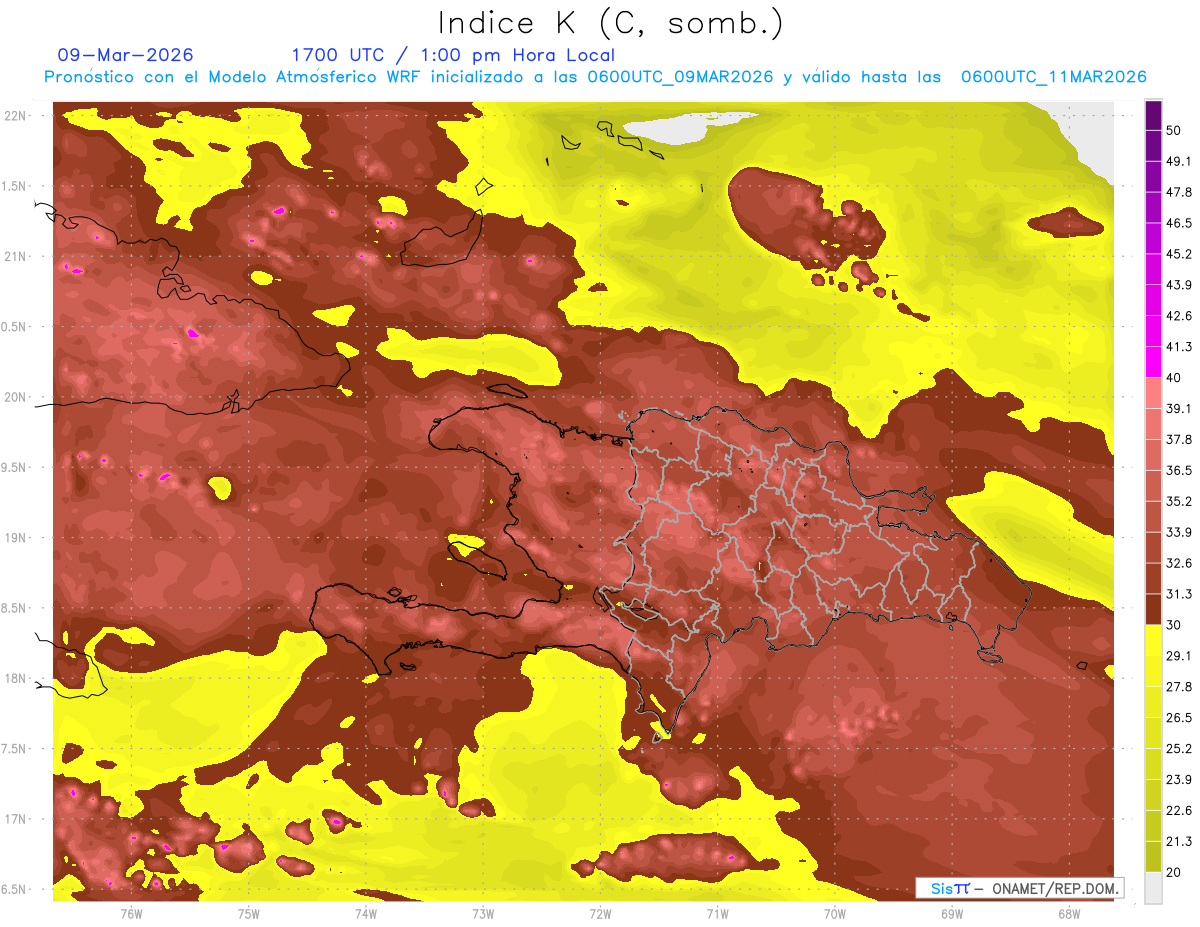The image size is (1200, 927).
Task: Select the color bar value '21.3'
Action: (1179, 842)
